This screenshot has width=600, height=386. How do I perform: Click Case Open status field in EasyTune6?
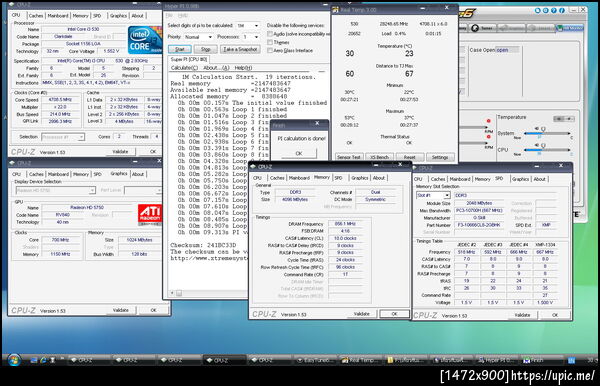click(x=507, y=50)
